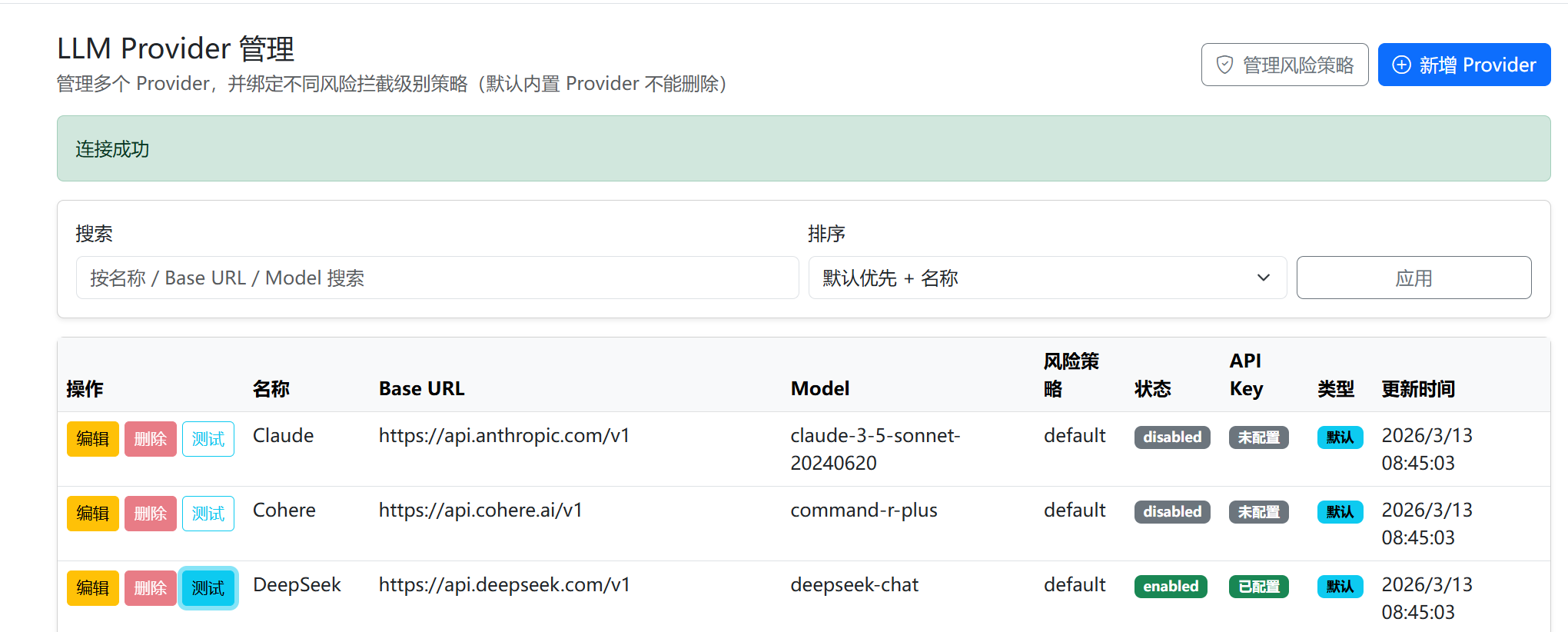The height and width of the screenshot is (632, 1568).
Task: Click the 默认 type badge in Claude row
Action: (1340, 437)
